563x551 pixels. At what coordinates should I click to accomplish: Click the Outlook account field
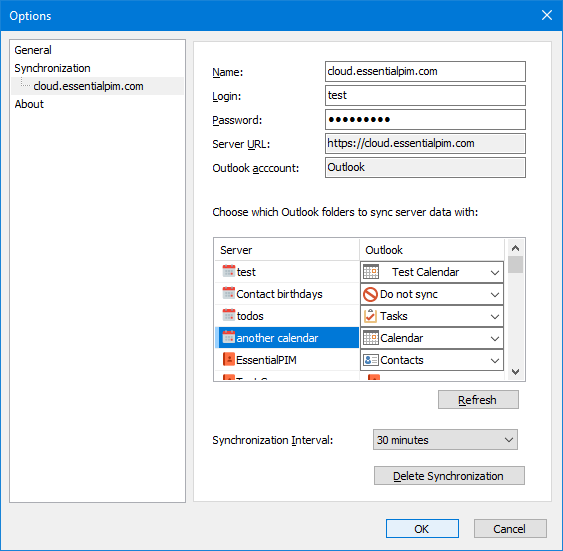pos(425,167)
